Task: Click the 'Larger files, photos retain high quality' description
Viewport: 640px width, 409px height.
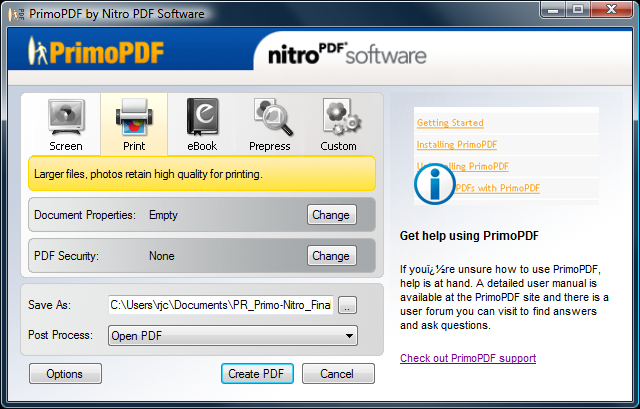Action: (148, 174)
